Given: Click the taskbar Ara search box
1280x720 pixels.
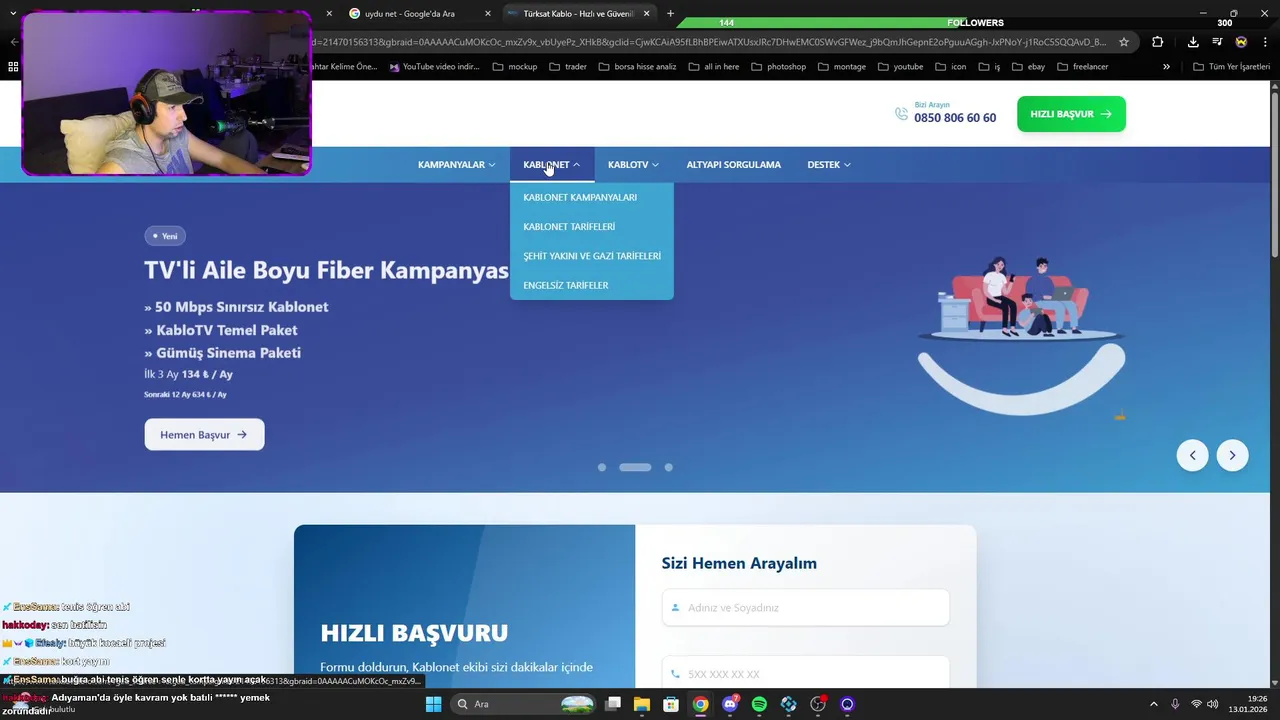Looking at the screenshot, I should pyautogui.click(x=523, y=704).
